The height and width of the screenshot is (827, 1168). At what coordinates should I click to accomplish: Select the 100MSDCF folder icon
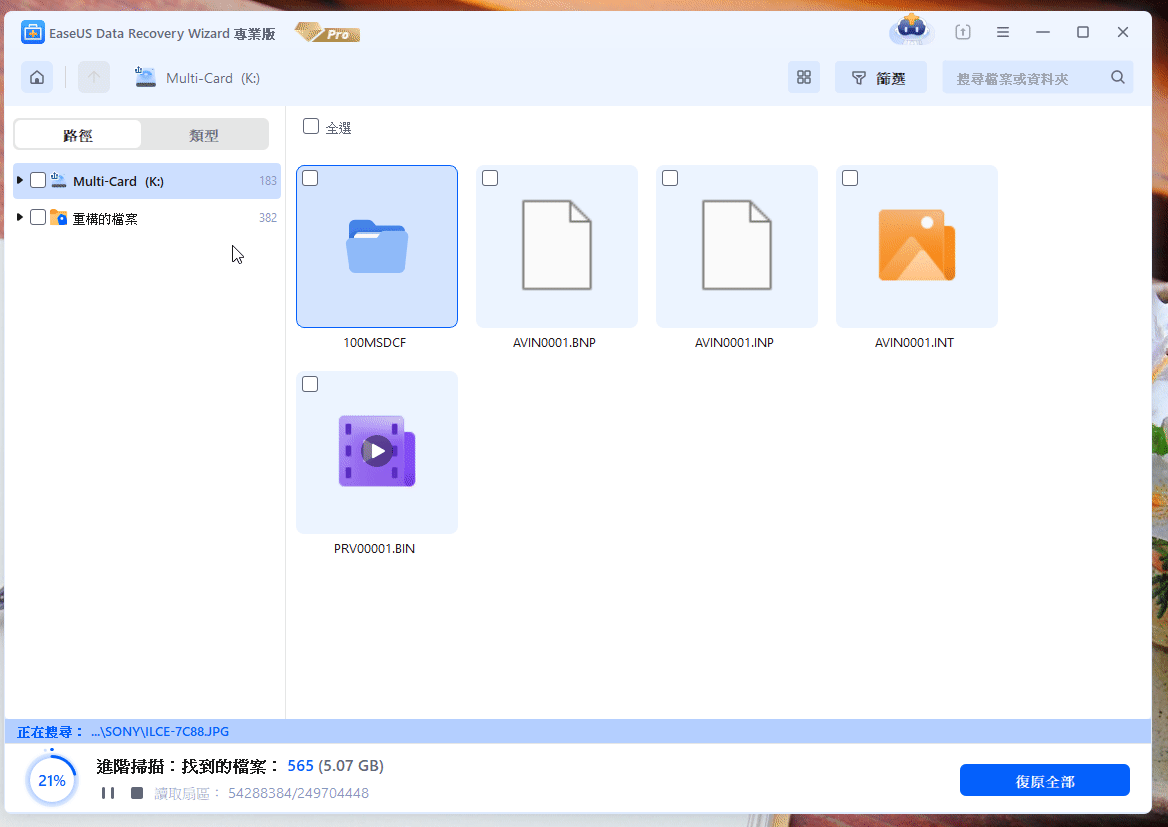click(377, 246)
